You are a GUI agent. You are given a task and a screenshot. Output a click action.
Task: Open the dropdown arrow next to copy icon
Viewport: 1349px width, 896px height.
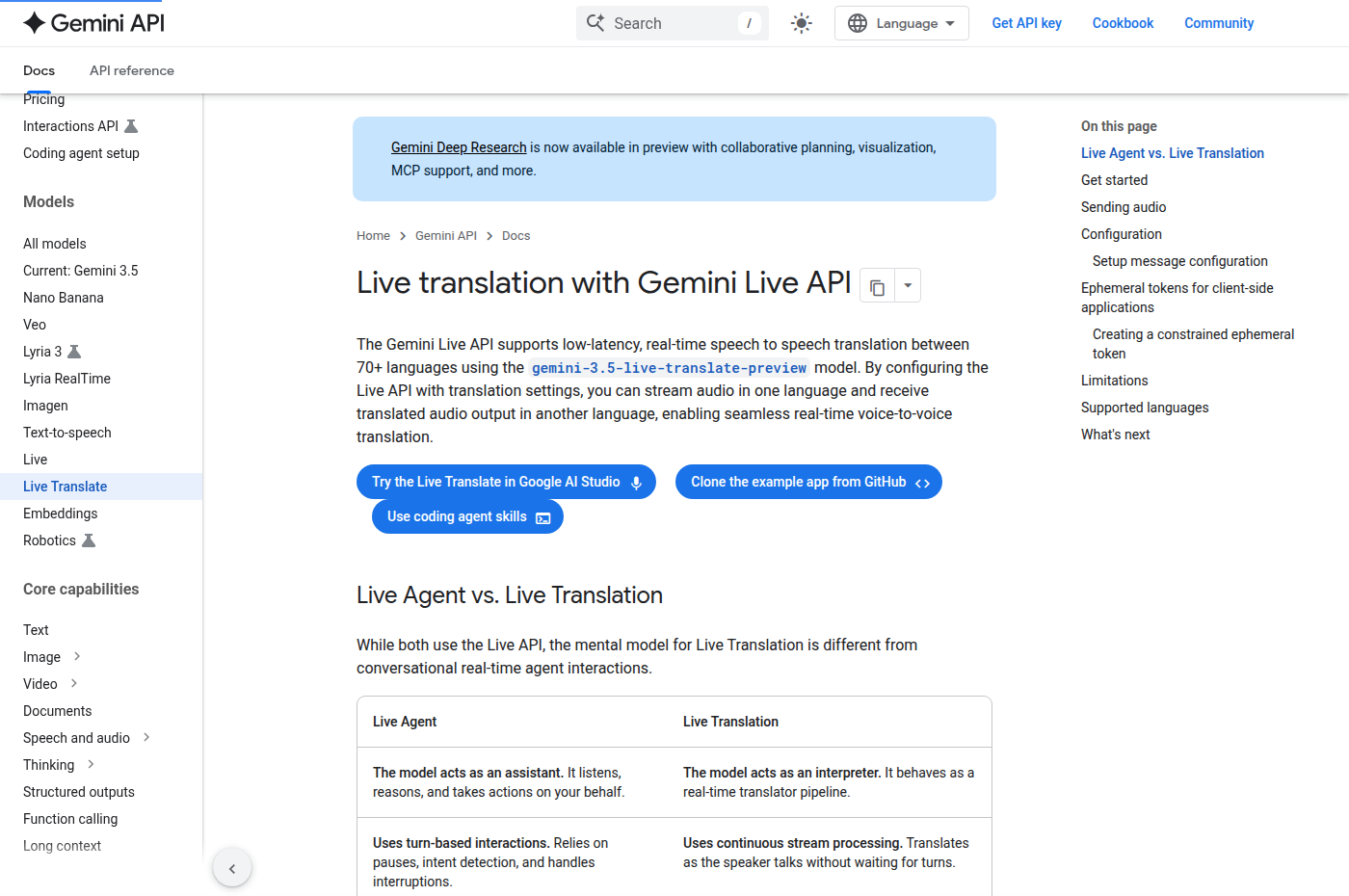click(x=908, y=286)
